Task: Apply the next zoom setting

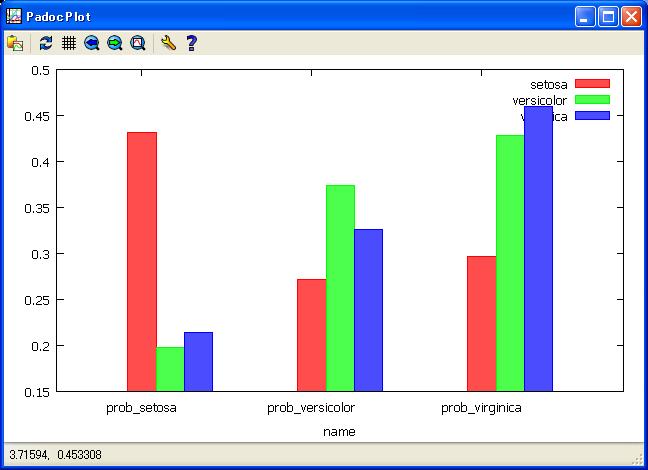Action: [115, 43]
